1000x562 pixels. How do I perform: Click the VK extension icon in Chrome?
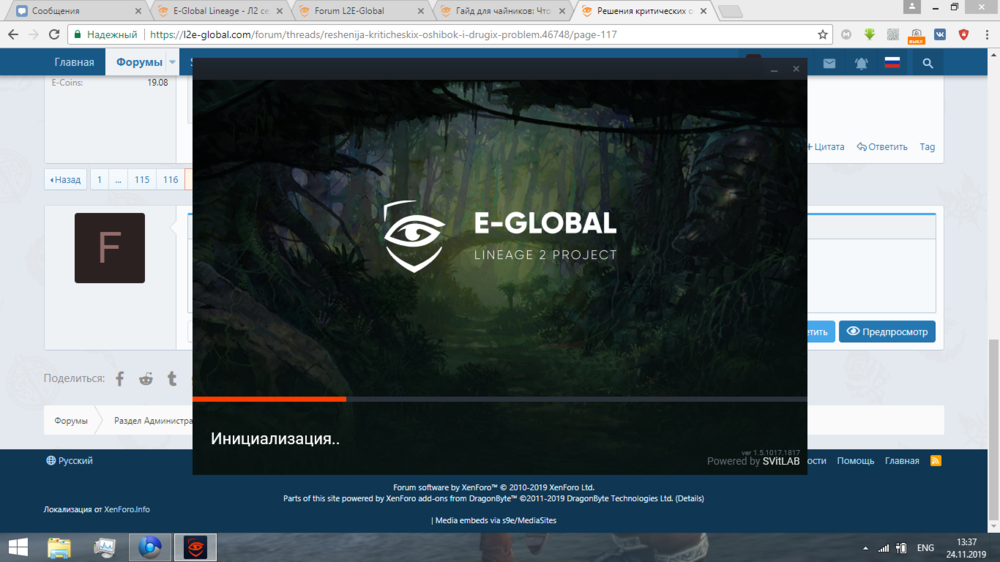(940, 34)
